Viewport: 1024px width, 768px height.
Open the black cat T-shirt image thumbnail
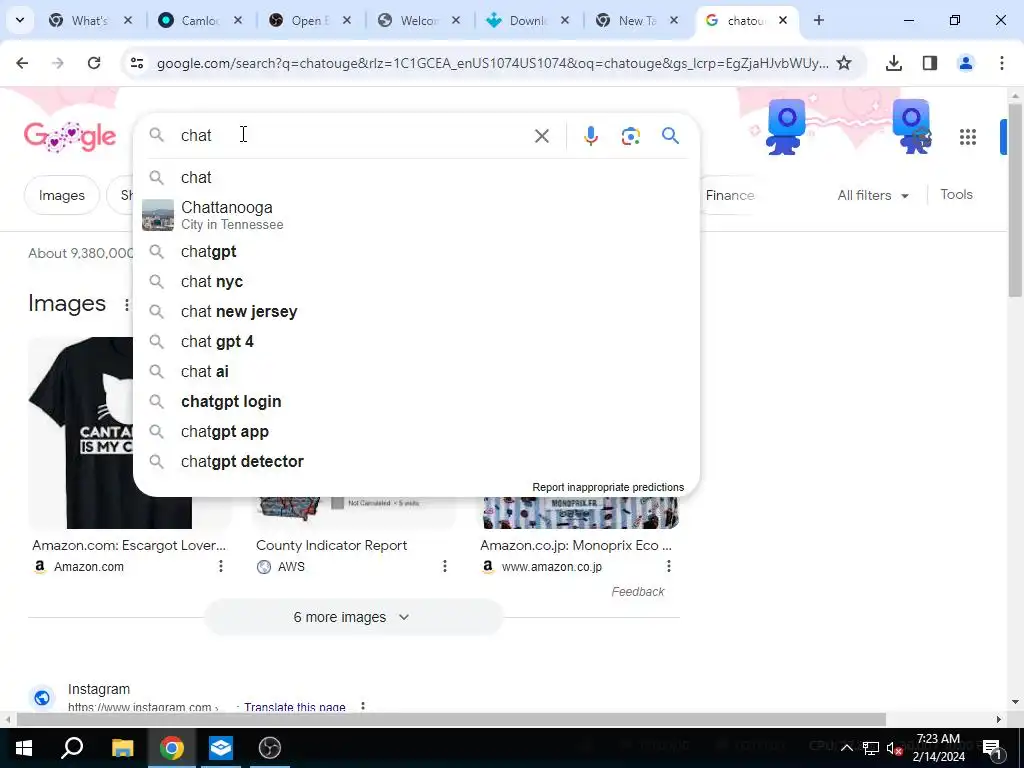coord(80,432)
